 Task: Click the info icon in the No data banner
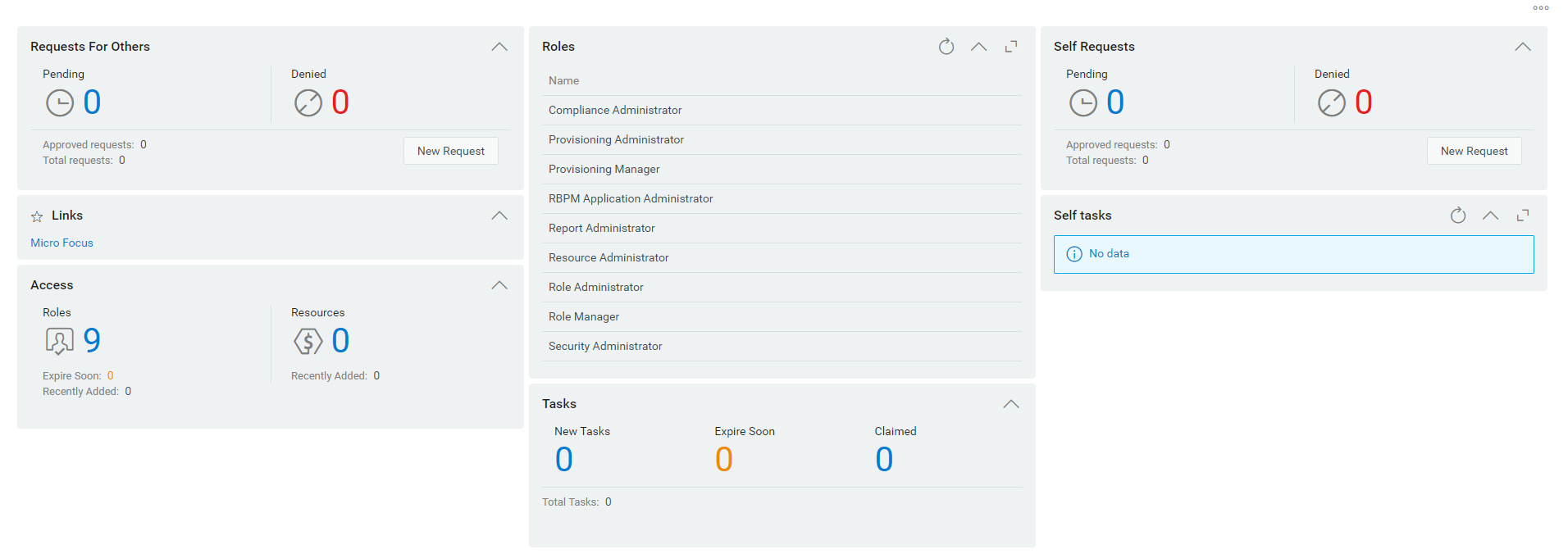1074,254
